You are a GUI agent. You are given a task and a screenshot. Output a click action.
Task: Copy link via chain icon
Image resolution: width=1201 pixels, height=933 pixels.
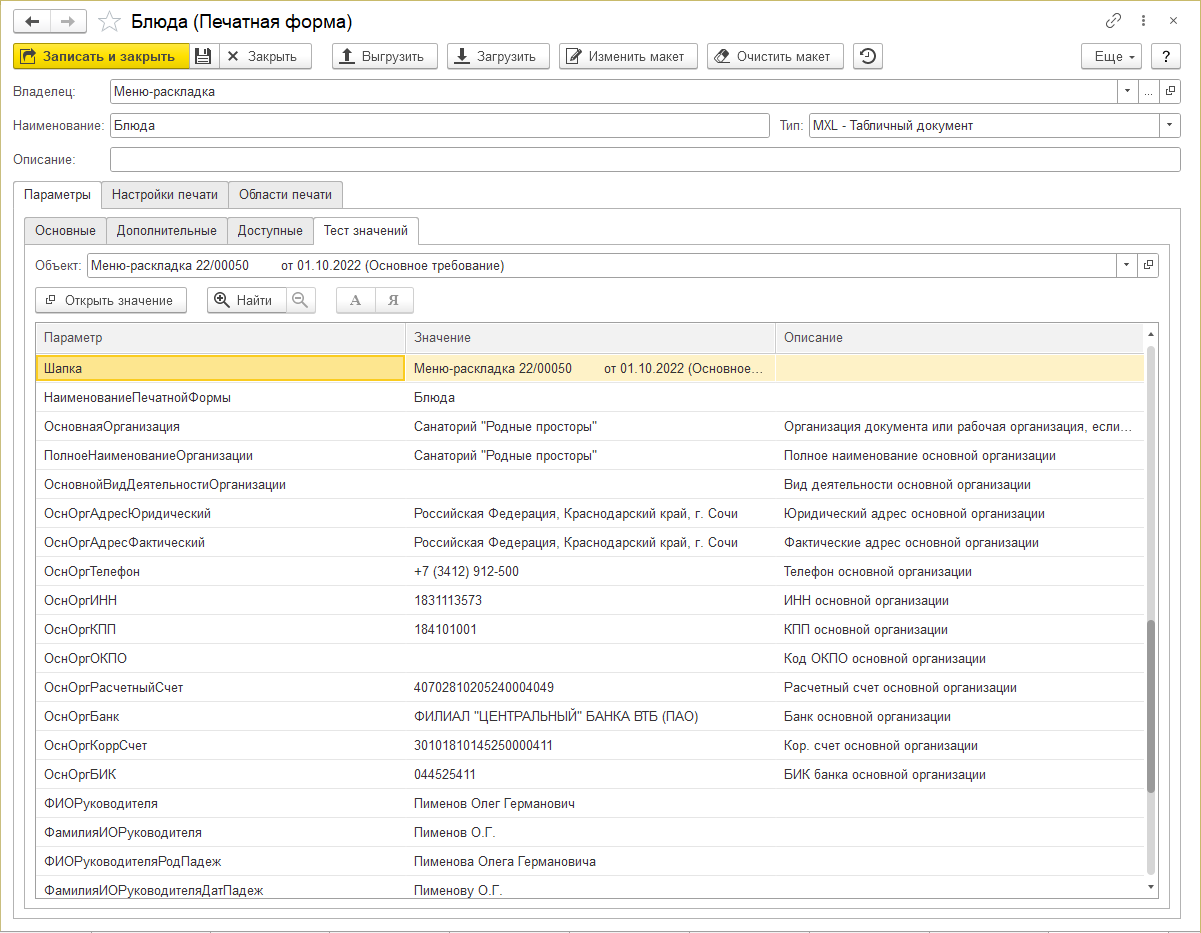[1113, 21]
